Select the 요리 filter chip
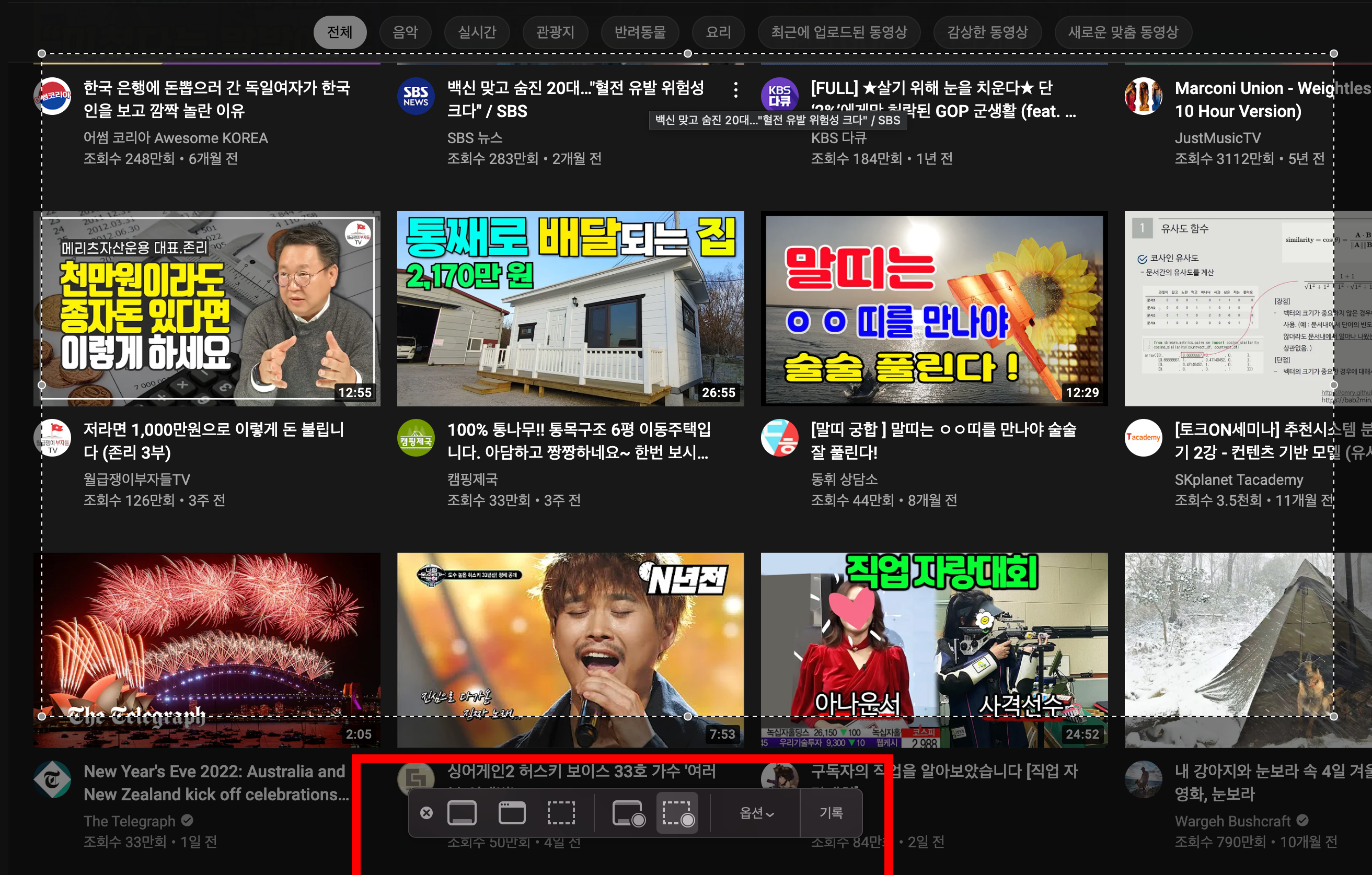This screenshot has width=1372, height=875. (718, 32)
